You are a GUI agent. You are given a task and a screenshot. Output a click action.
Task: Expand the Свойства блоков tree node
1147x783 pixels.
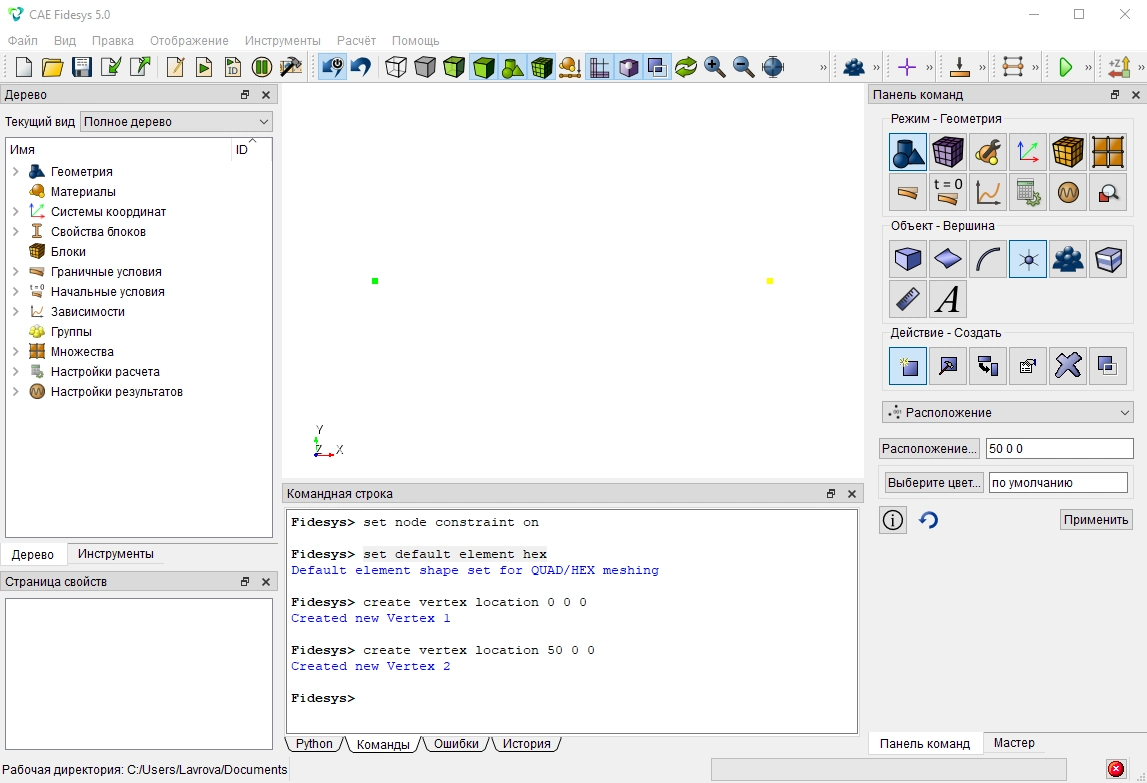tap(15, 231)
